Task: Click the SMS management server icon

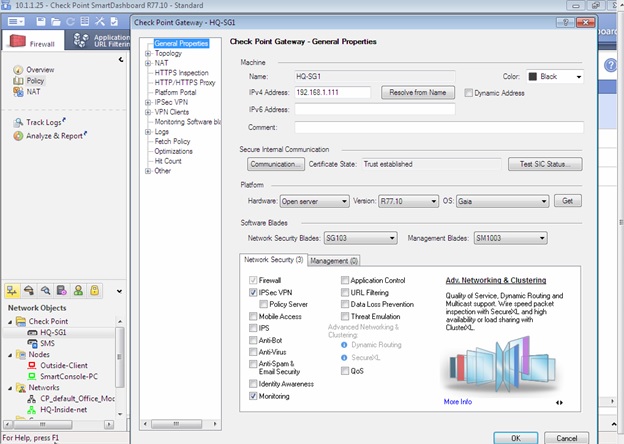Action: click(x=32, y=343)
